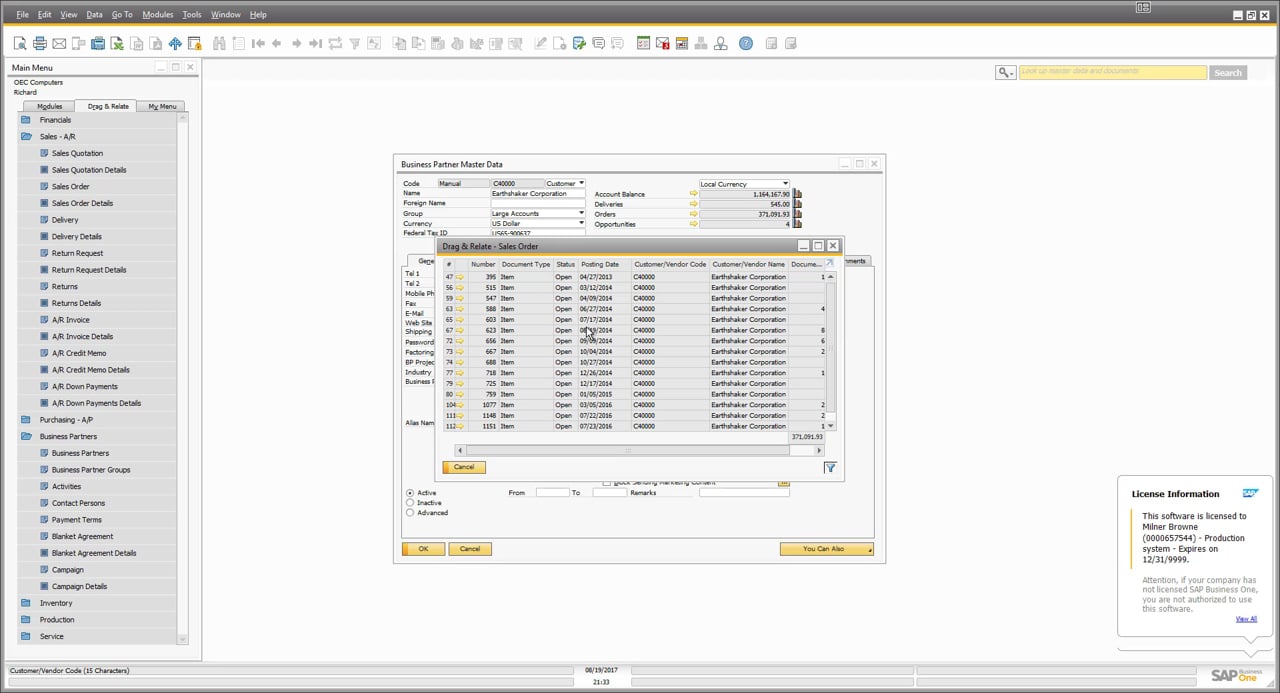Click the Export to Excel icon
Image resolution: width=1280 pixels, height=693 pixels.
117,43
